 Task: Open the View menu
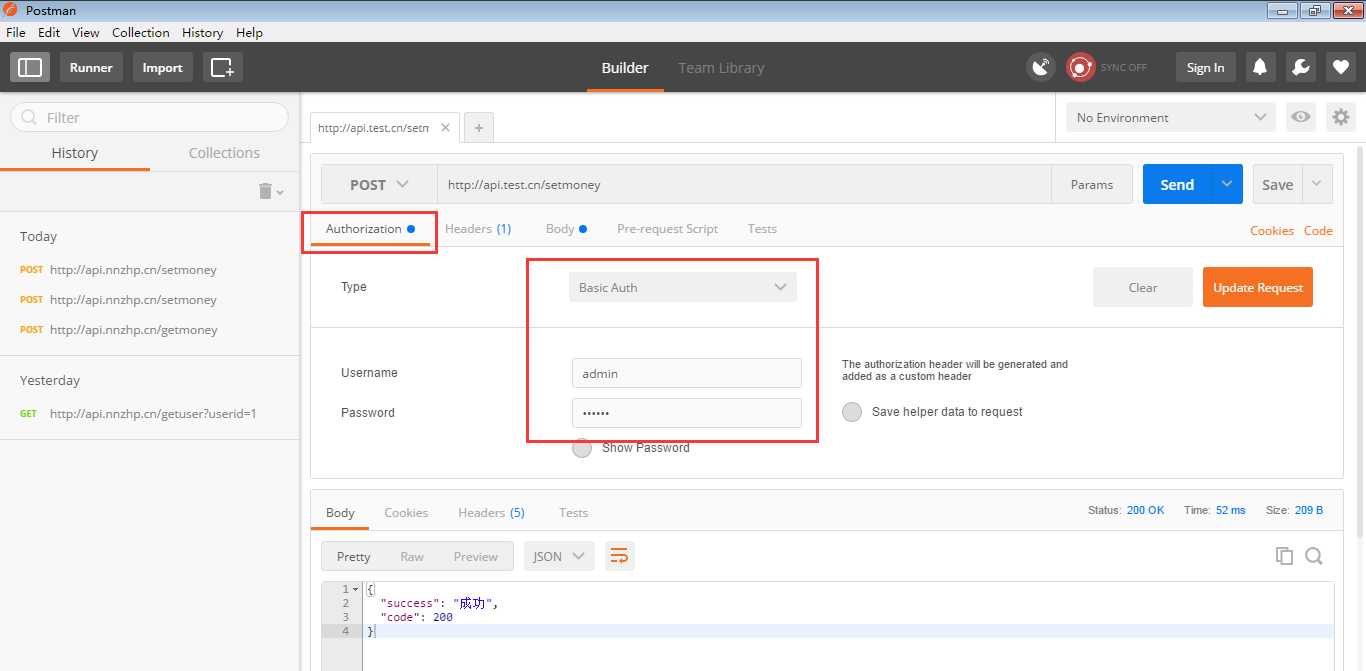pyautogui.click(x=86, y=32)
